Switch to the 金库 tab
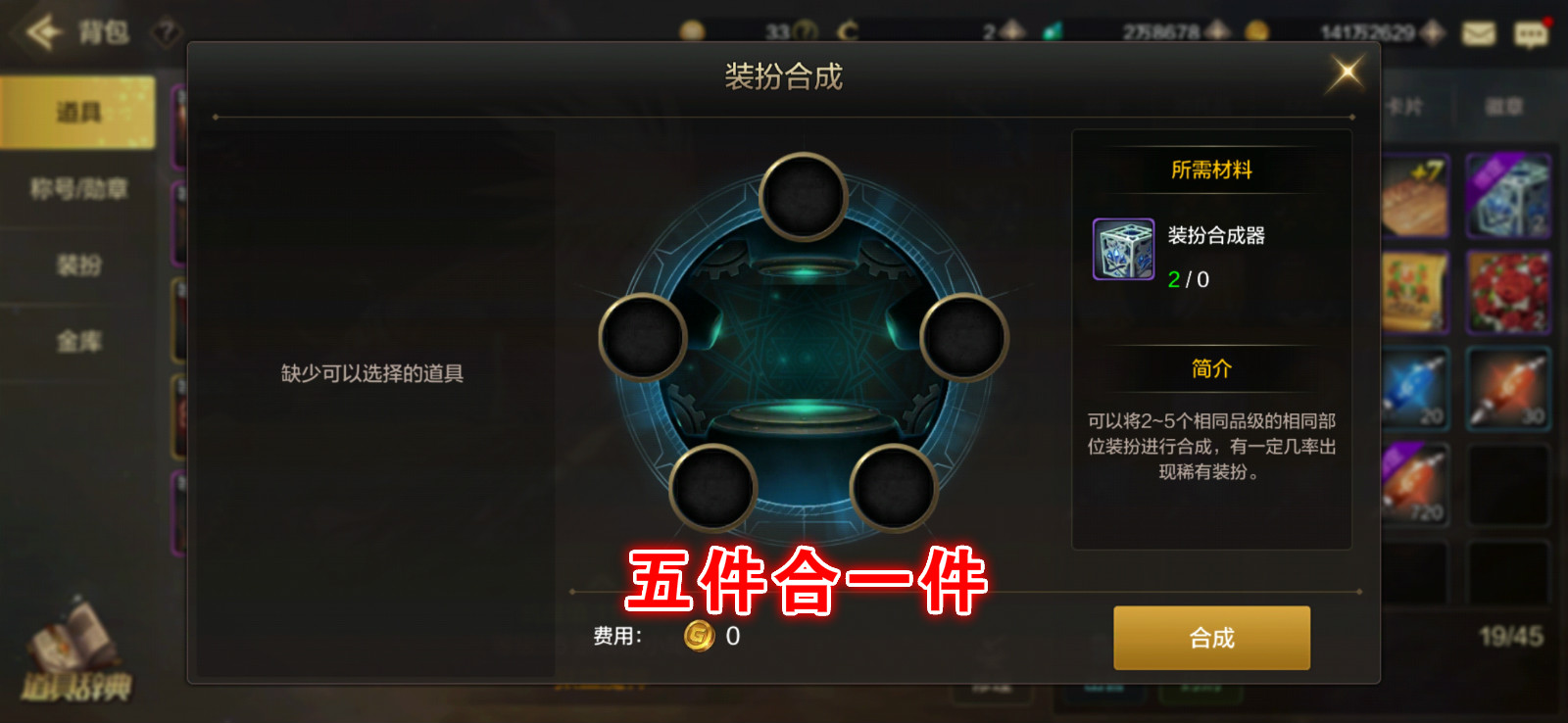Viewport: 1568px width, 723px height. point(78,341)
